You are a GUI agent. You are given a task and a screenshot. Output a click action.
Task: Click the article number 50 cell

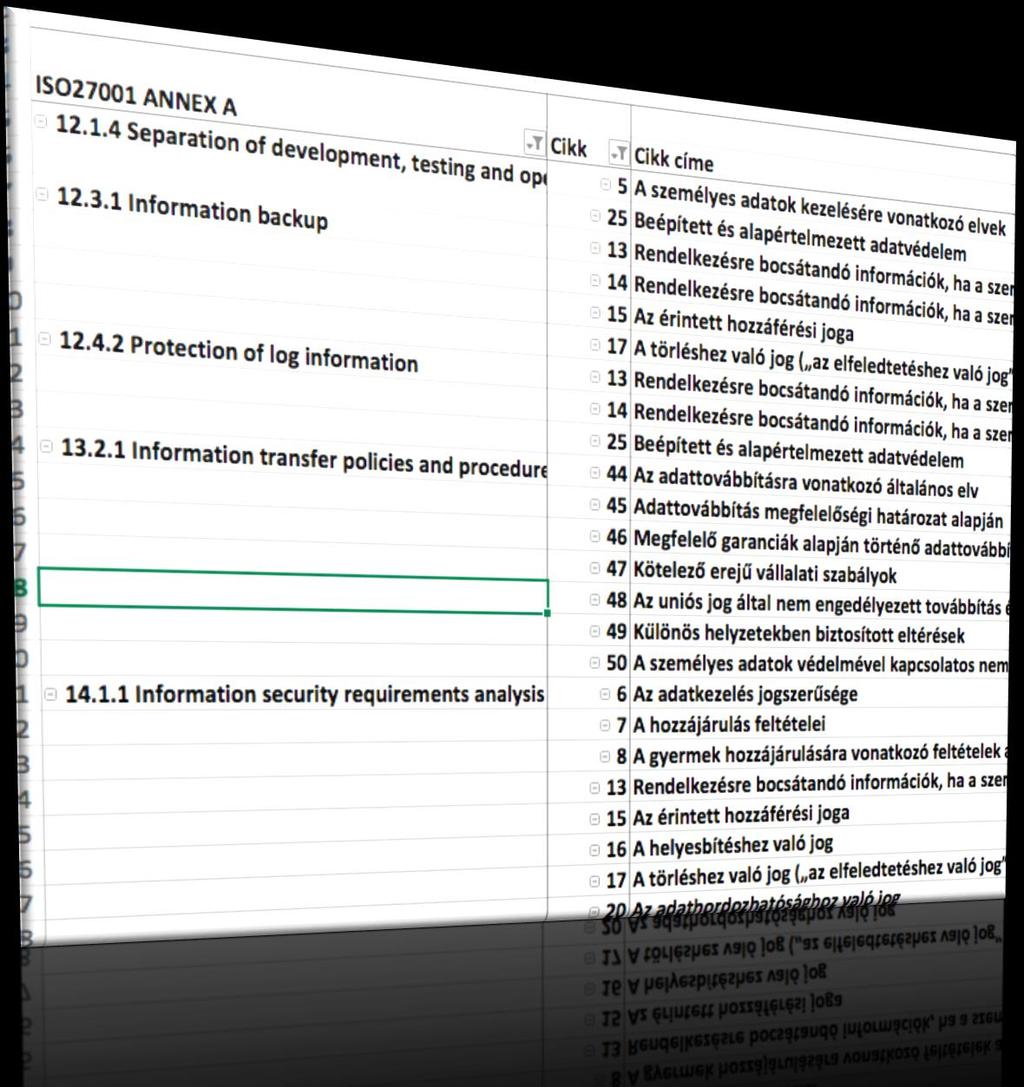[616, 663]
